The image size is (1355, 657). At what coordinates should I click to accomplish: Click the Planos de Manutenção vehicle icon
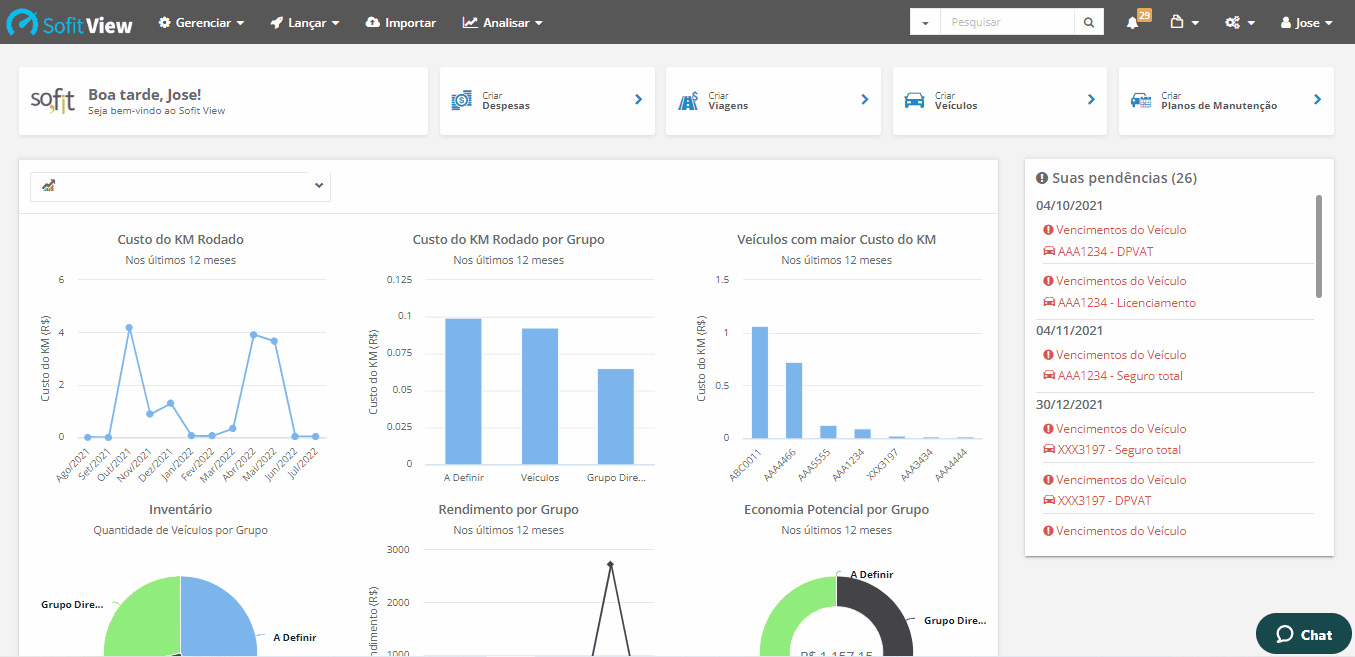pyautogui.click(x=1141, y=100)
